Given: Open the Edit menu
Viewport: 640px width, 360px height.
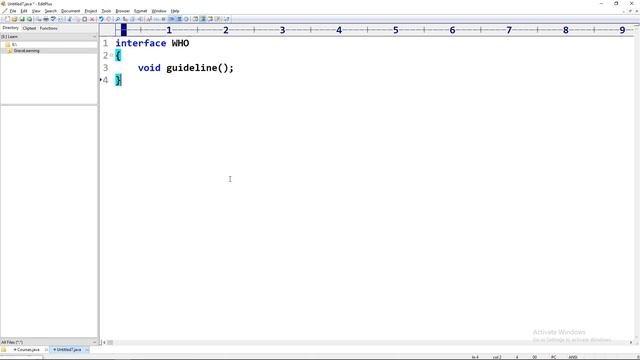Looking at the screenshot, I should click(x=24, y=11).
